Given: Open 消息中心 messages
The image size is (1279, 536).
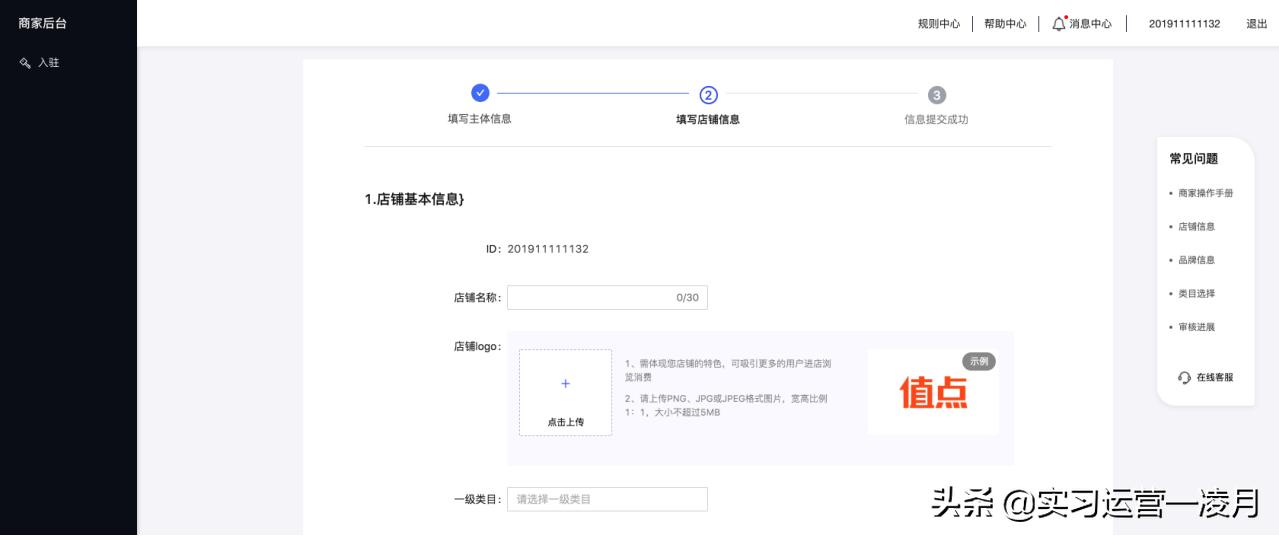Looking at the screenshot, I should 1090,24.
